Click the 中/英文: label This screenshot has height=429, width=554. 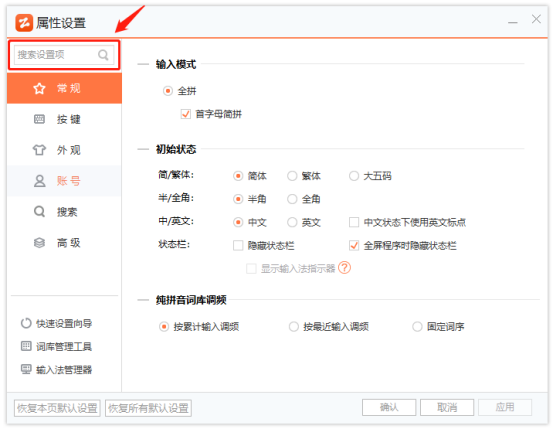click(176, 221)
